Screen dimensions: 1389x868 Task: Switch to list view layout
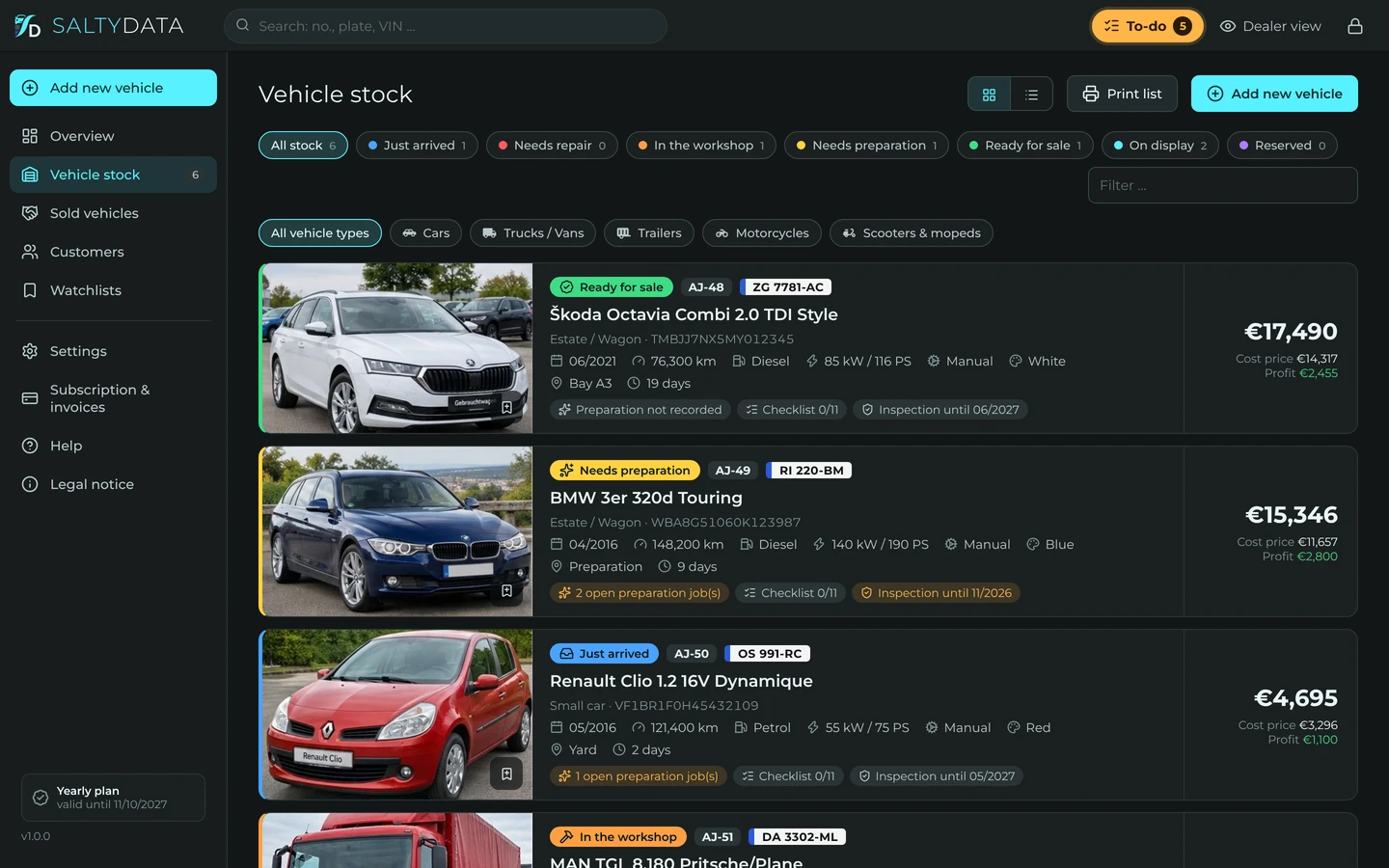pos(1031,95)
